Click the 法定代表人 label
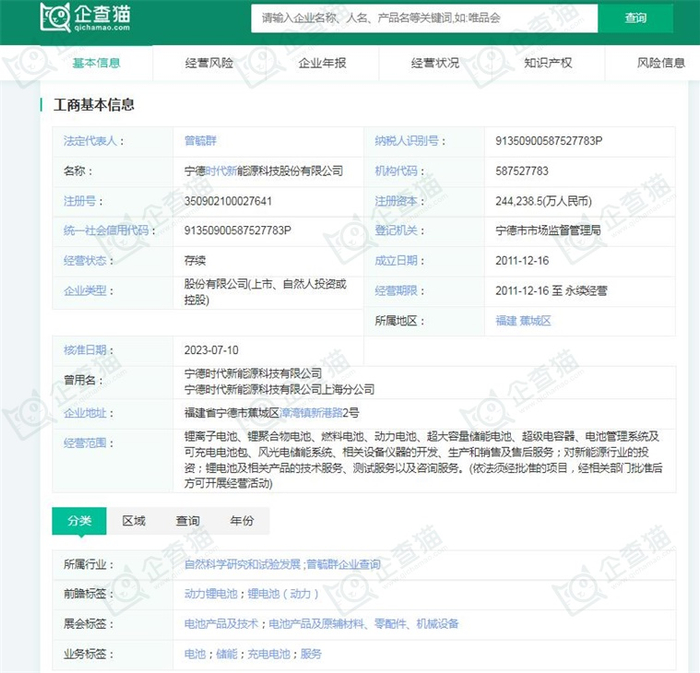This screenshot has width=700, height=673. tap(91, 141)
